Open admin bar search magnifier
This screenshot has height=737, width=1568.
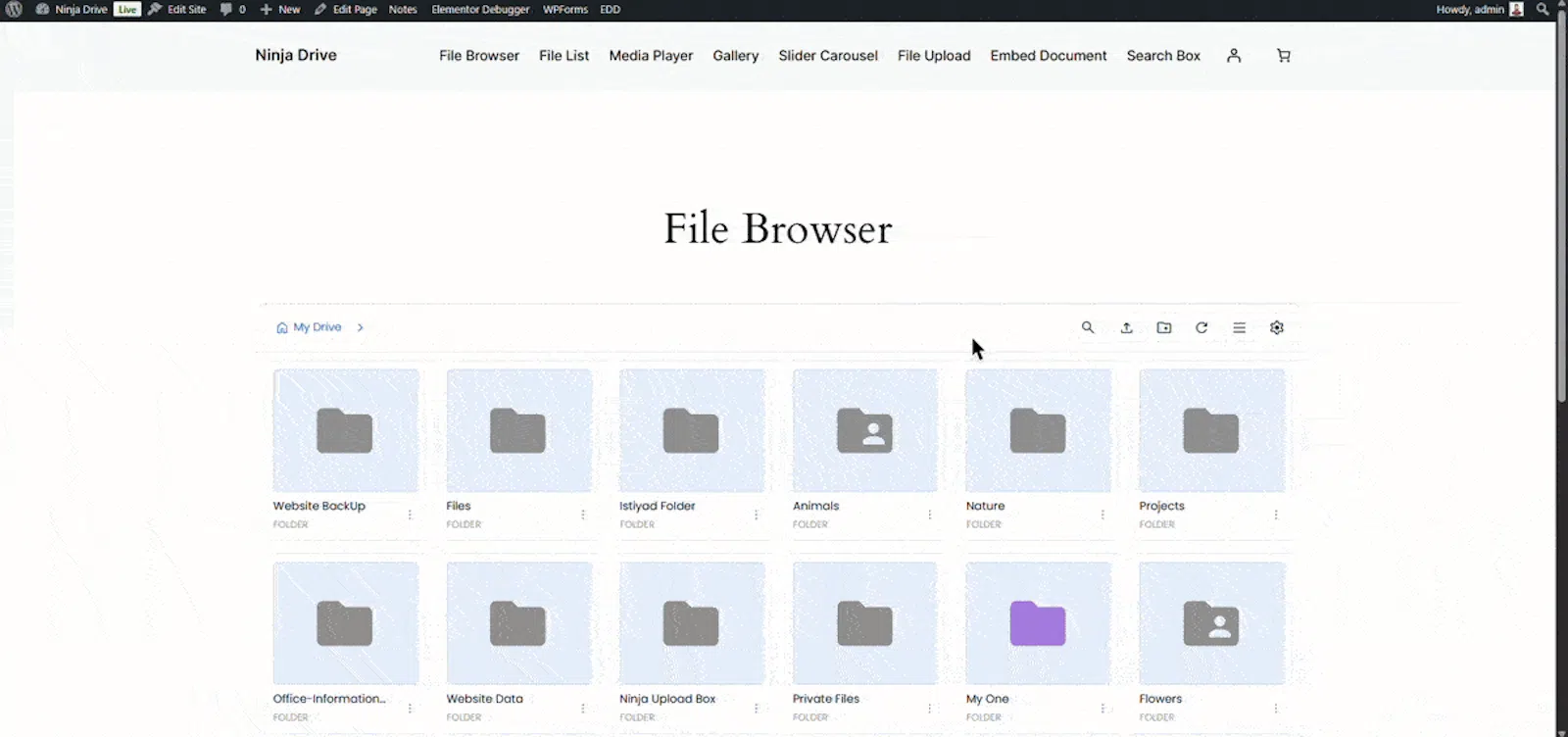1543,10
